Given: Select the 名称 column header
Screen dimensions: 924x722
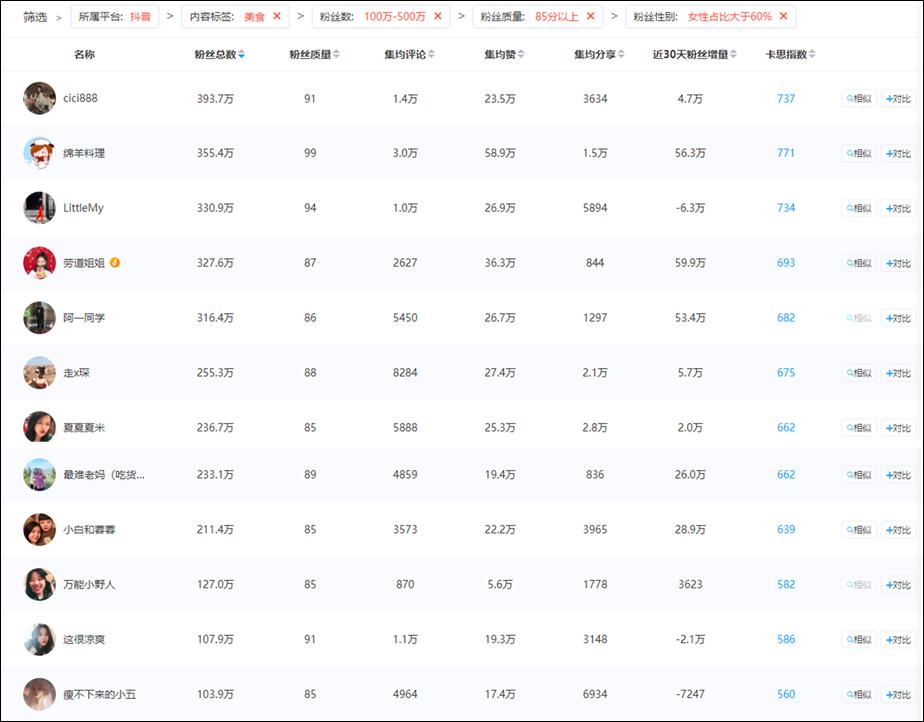Looking at the screenshot, I should (84, 54).
